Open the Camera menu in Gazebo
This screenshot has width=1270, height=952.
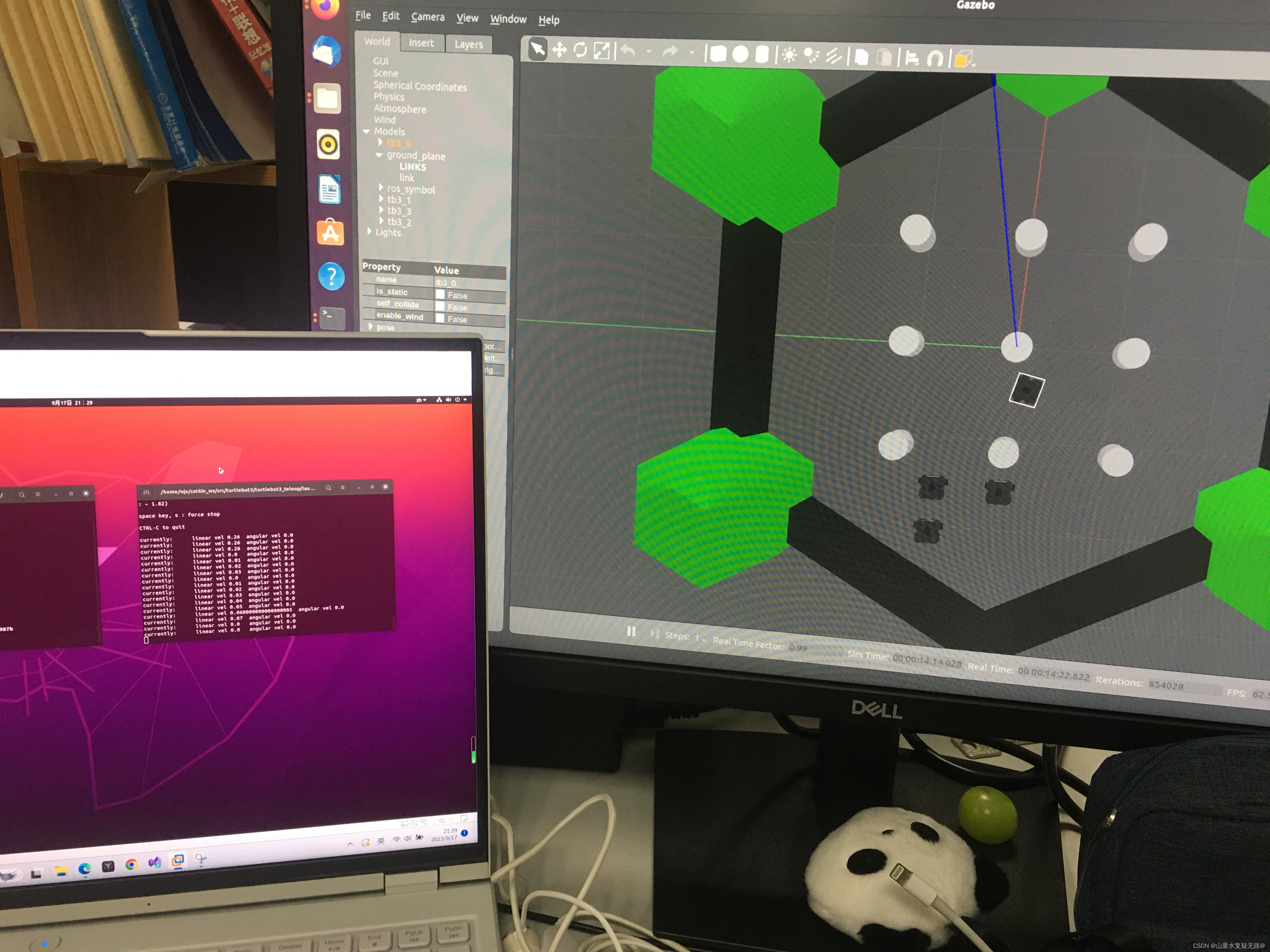point(428,17)
